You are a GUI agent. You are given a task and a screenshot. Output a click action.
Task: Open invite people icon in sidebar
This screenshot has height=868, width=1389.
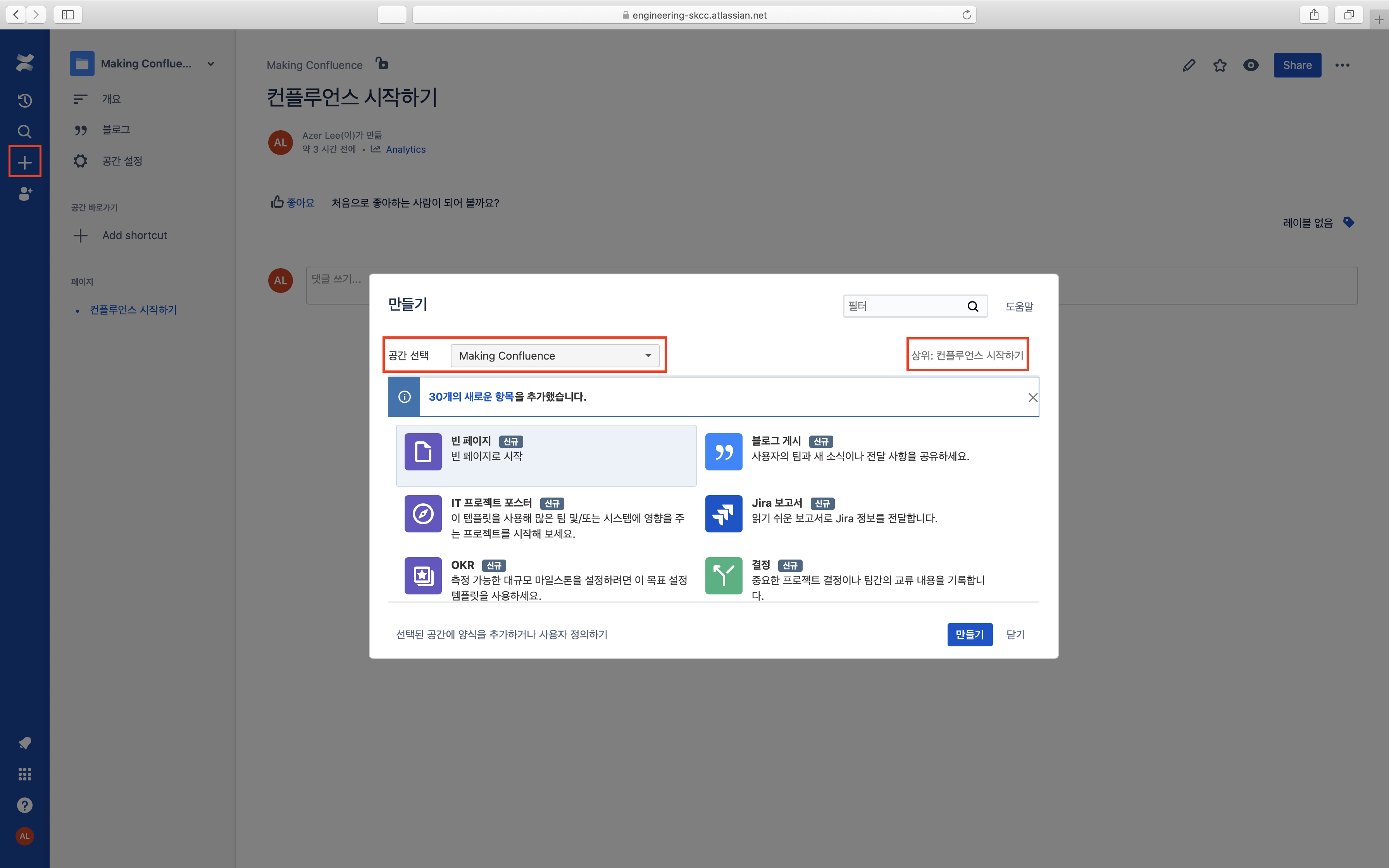click(x=25, y=194)
